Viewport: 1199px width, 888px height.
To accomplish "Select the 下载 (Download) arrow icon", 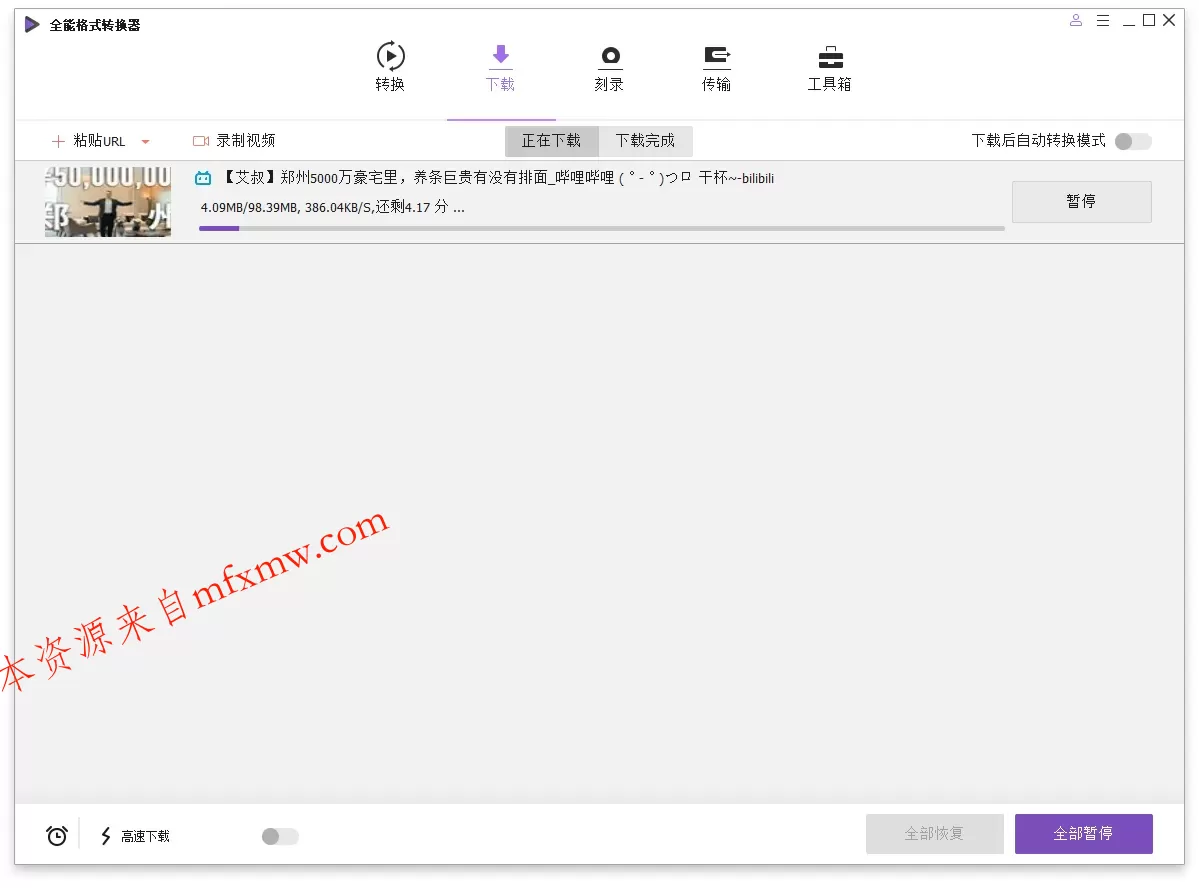I will pyautogui.click(x=500, y=56).
